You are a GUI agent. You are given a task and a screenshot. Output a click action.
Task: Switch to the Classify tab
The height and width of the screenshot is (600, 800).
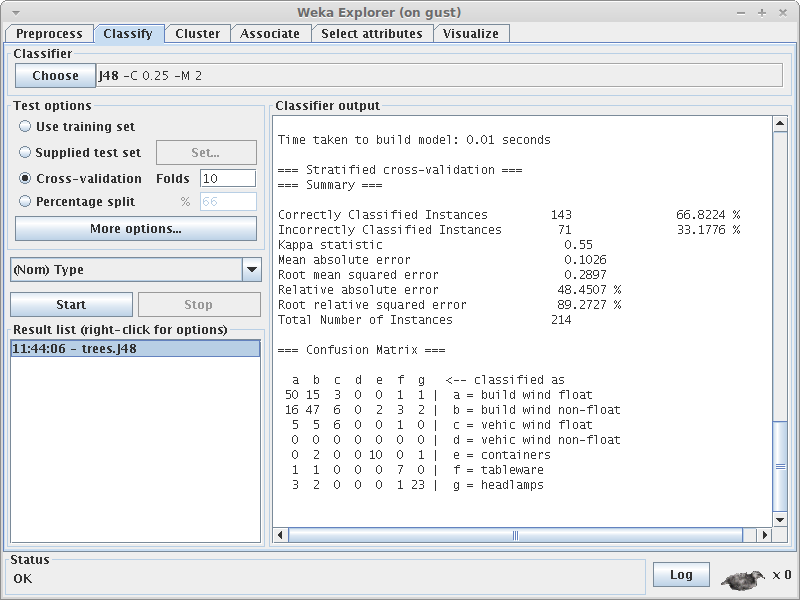128,34
